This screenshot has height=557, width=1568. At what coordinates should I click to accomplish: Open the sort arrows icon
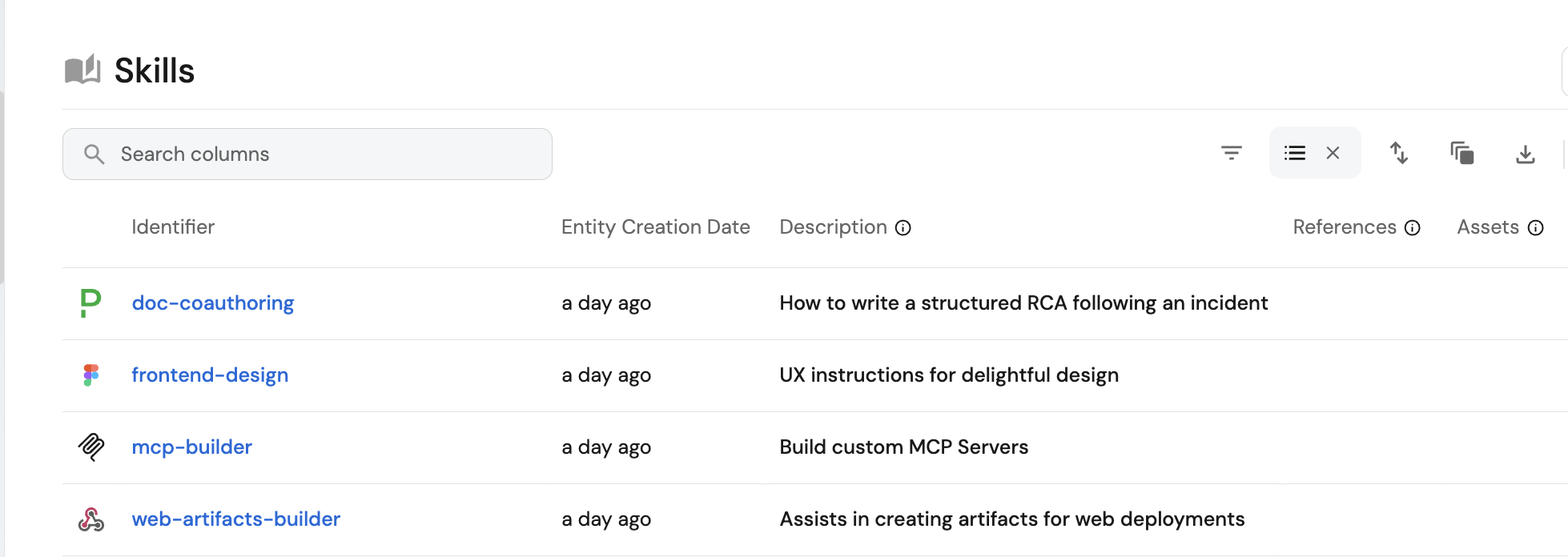coord(1399,153)
